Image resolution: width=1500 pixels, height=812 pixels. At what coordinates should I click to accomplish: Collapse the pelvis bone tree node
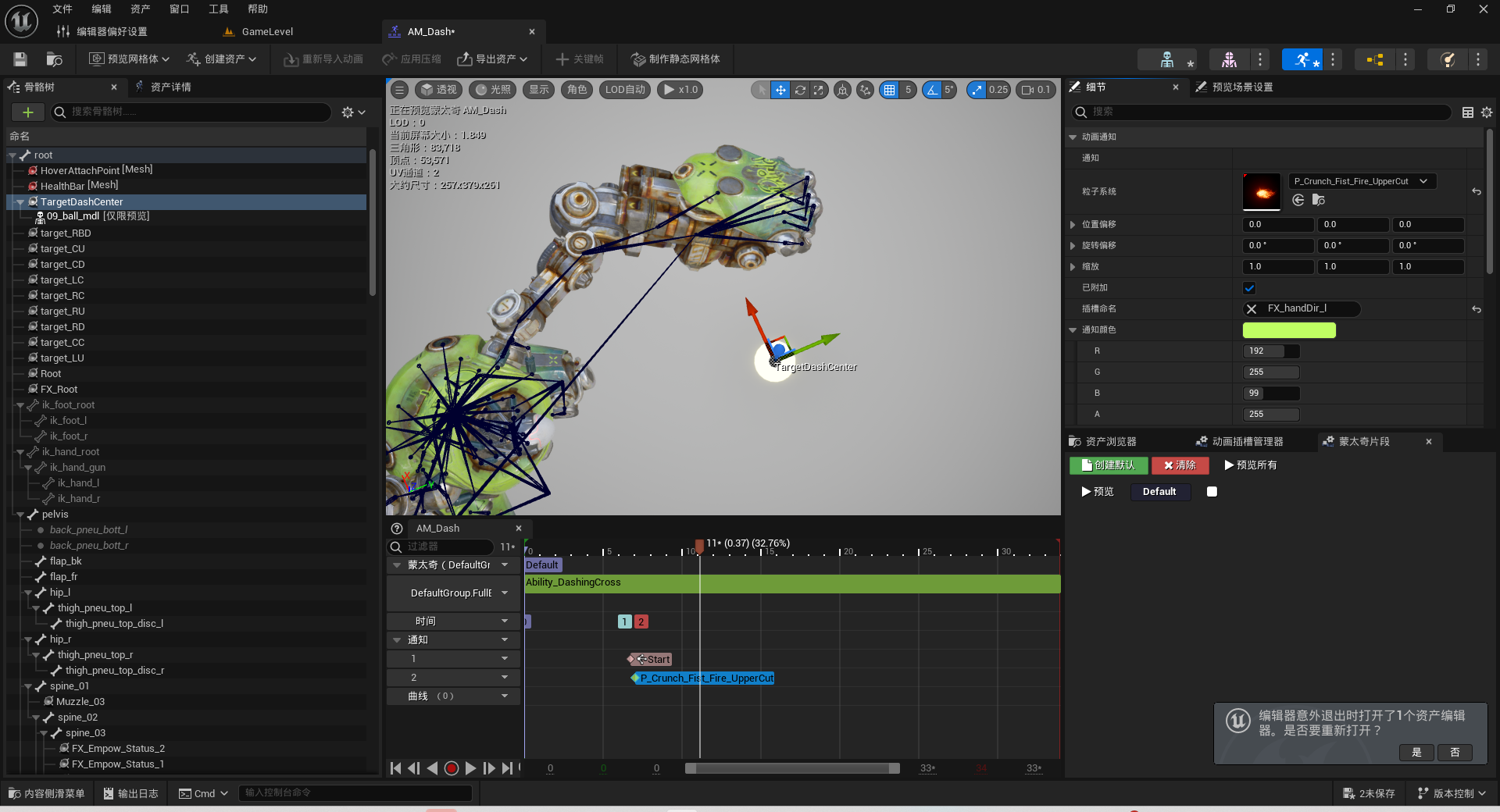(20, 515)
